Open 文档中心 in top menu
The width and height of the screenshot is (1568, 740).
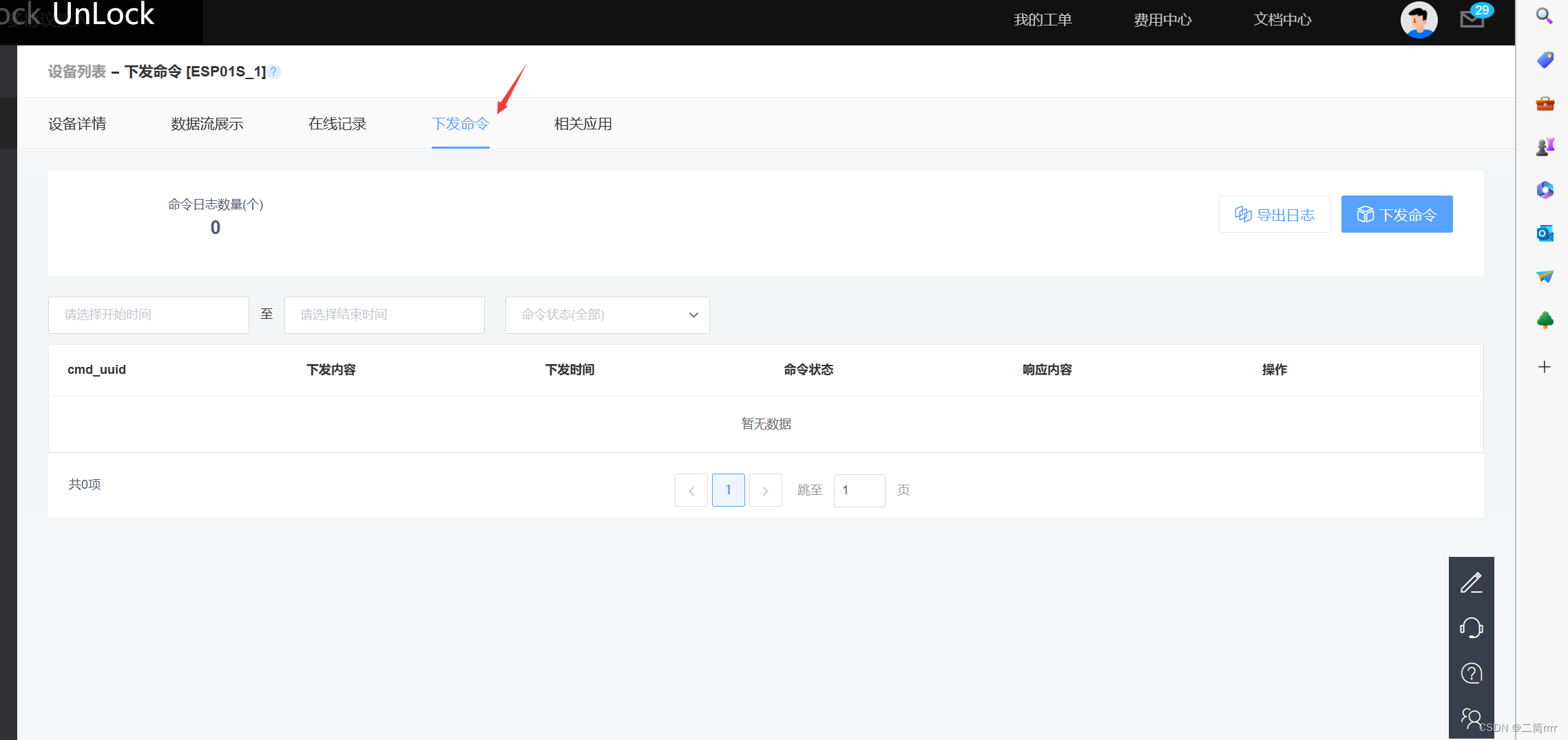pos(1282,20)
